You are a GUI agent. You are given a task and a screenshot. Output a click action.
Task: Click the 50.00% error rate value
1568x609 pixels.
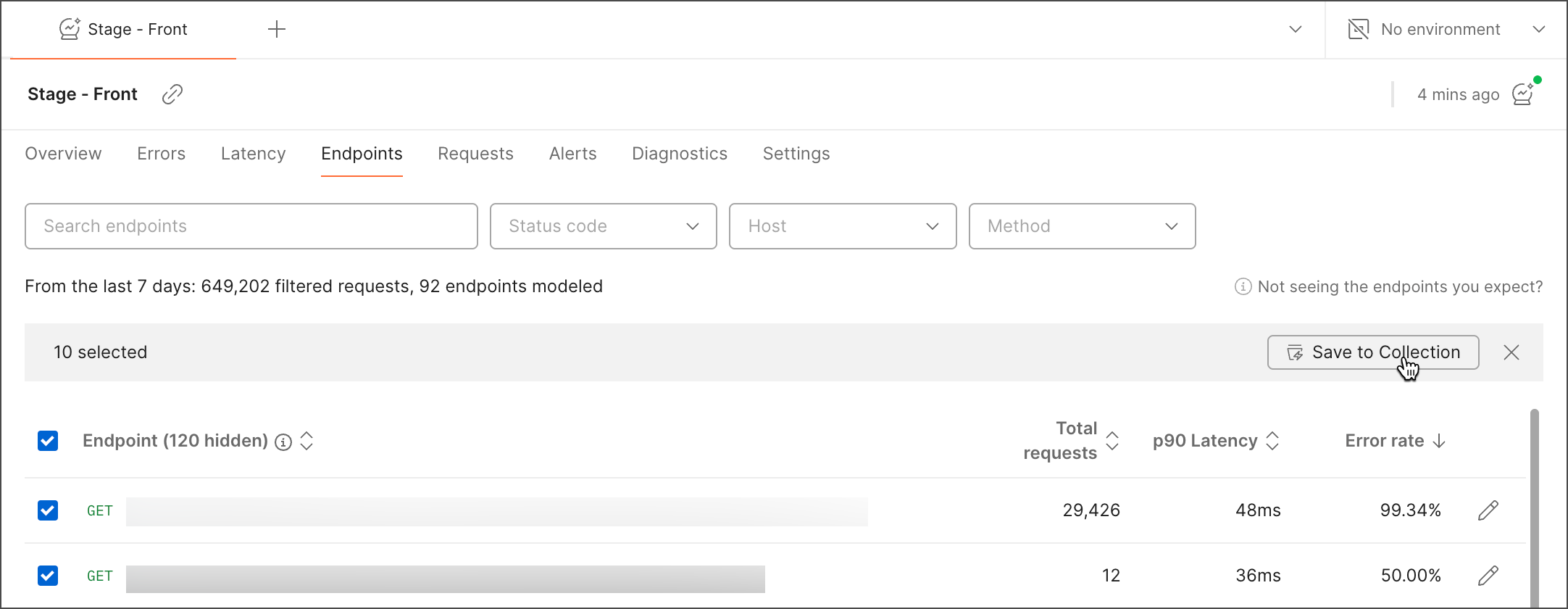pos(1410,576)
